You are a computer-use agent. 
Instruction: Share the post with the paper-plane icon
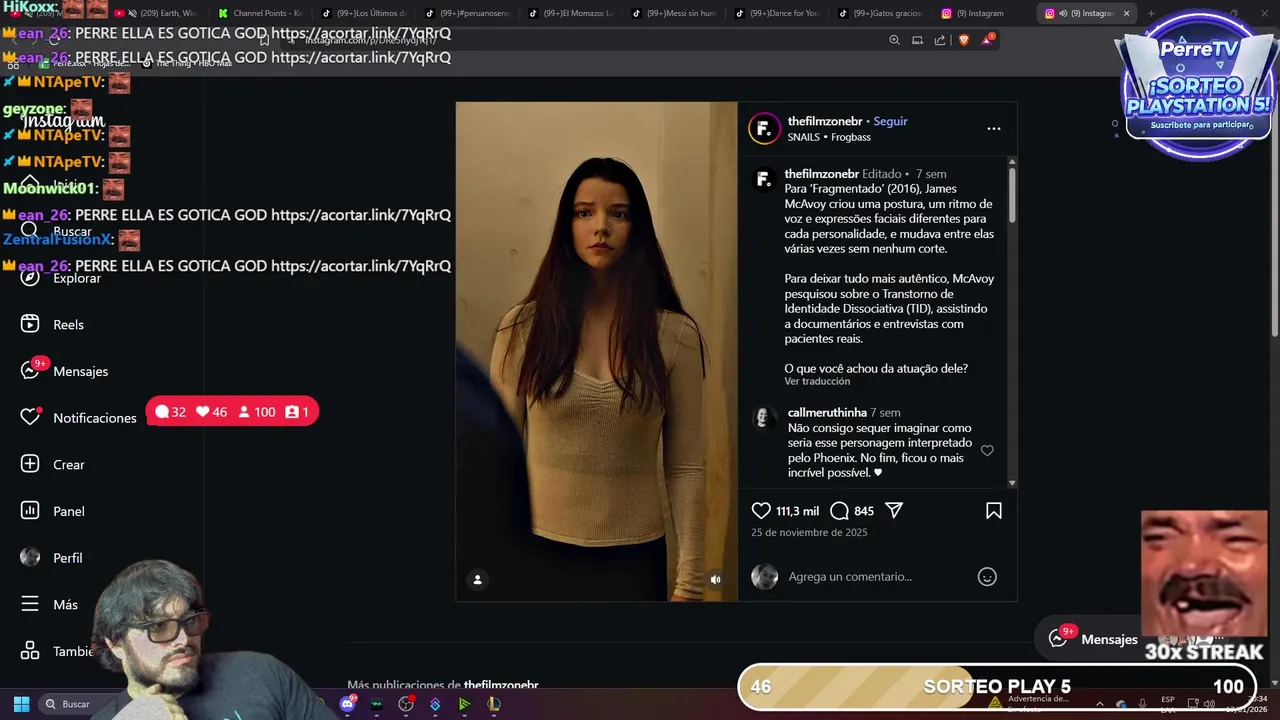[894, 510]
